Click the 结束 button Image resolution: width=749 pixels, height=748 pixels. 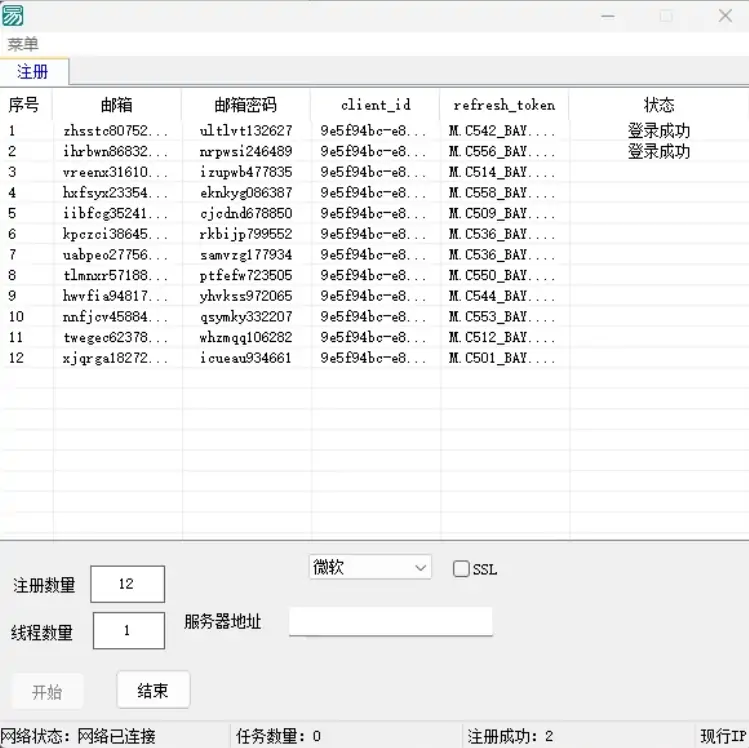pos(153,690)
